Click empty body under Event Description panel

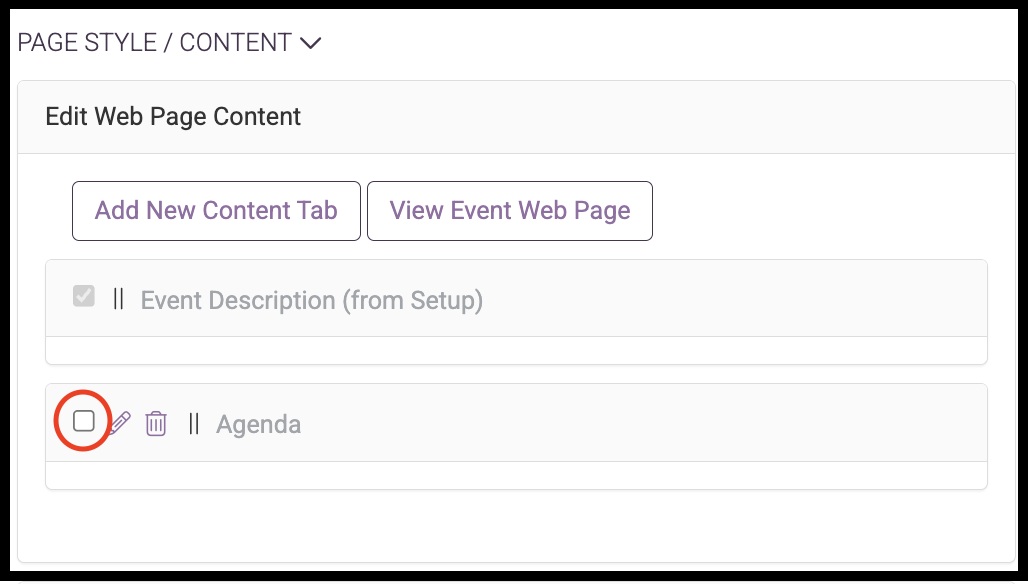point(517,351)
